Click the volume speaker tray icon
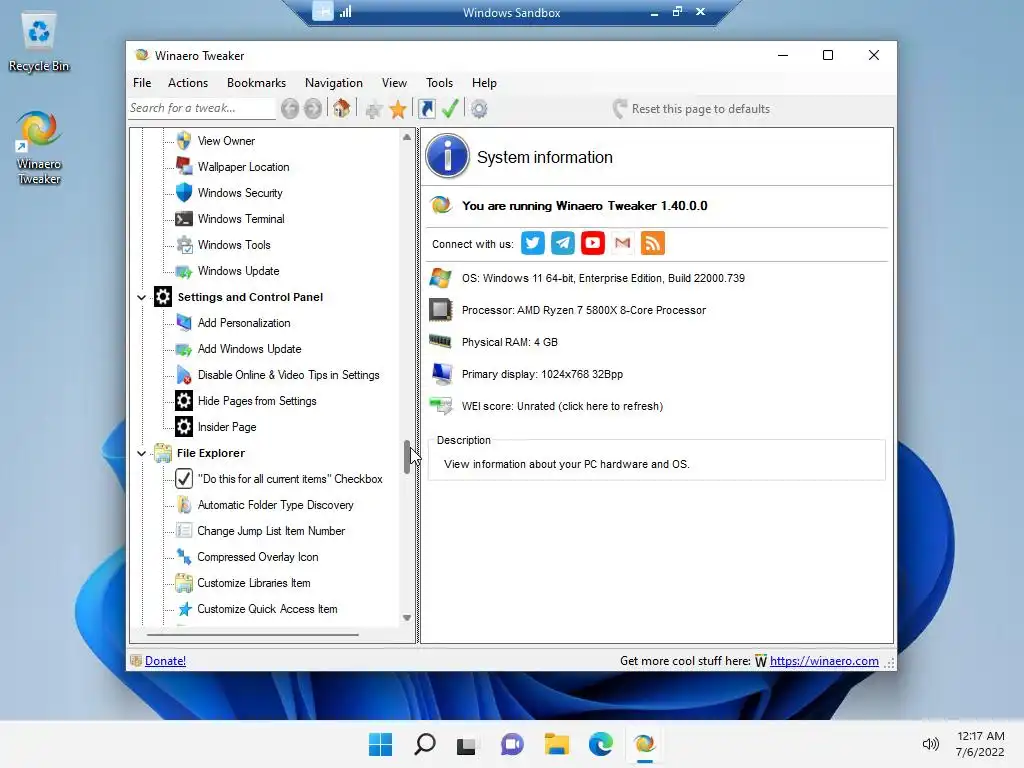Image resolution: width=1024 pixels, height=768 pixels. pos(930,744)
